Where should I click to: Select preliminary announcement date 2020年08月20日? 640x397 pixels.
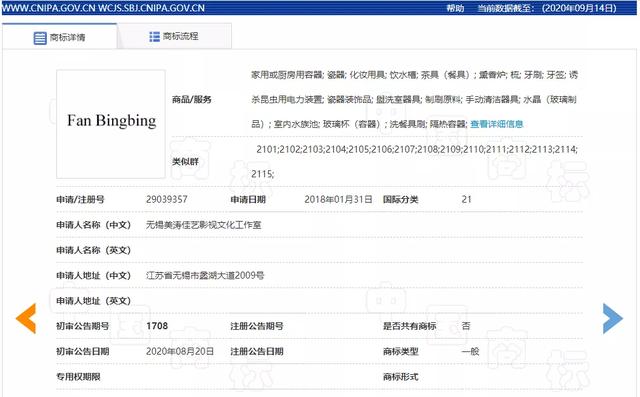(x=180, y=351)
